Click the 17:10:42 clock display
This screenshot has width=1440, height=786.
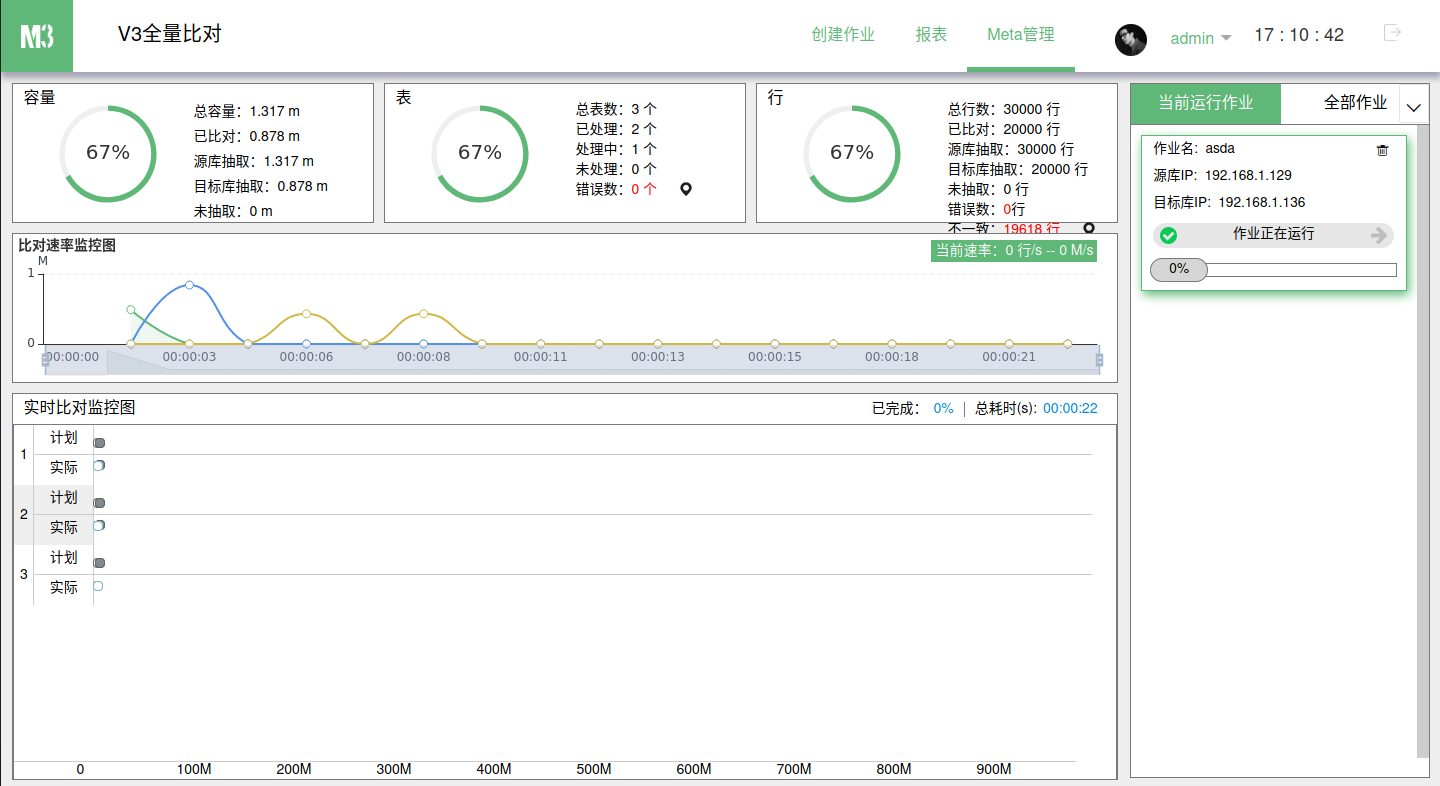(x=1299, y=35)
